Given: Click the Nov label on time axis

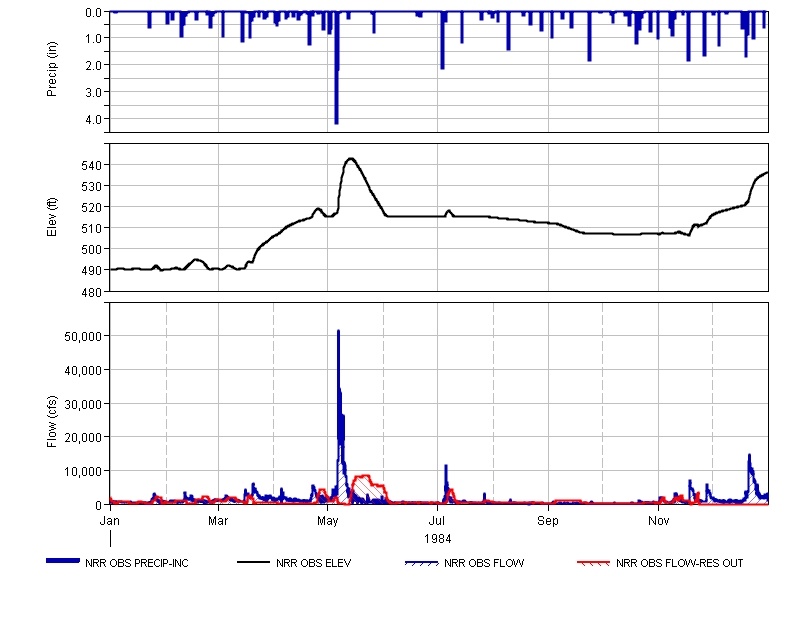Looking at the screenshot, I should 658,521.
